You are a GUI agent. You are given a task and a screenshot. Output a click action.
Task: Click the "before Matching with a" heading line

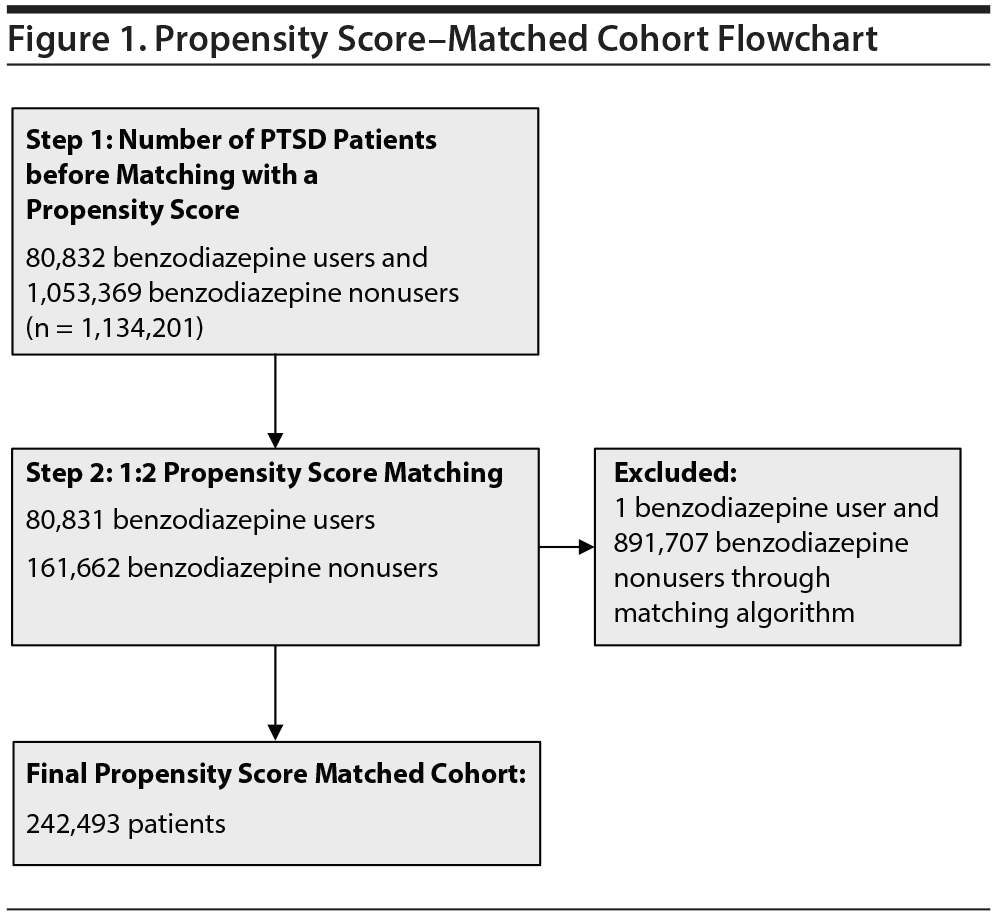(x=172, y=175)
